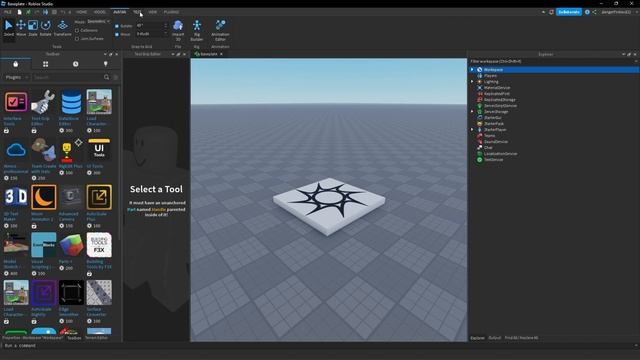Click the DataStore Editor plugin icon

pos(71,102)
